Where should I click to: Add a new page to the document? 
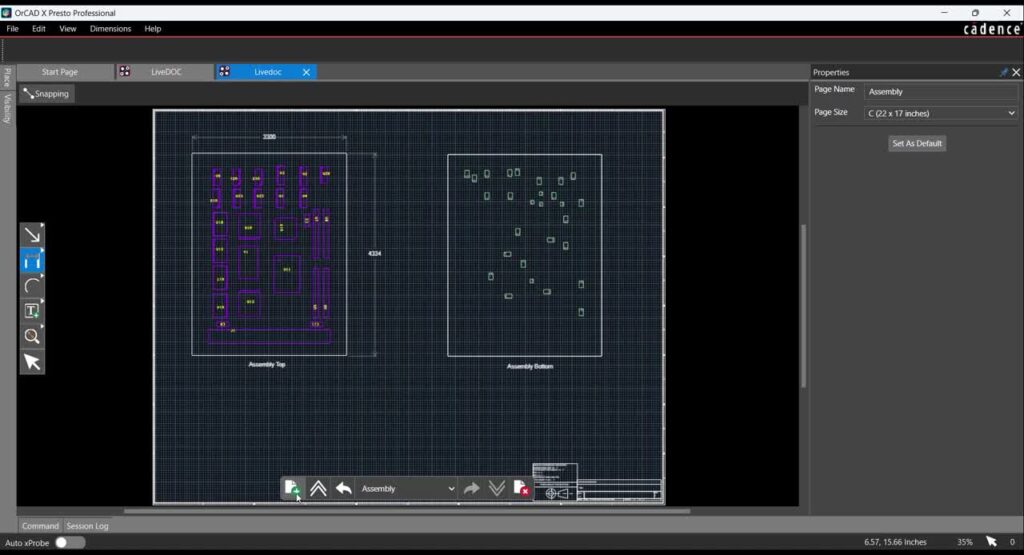pos(292,488)
